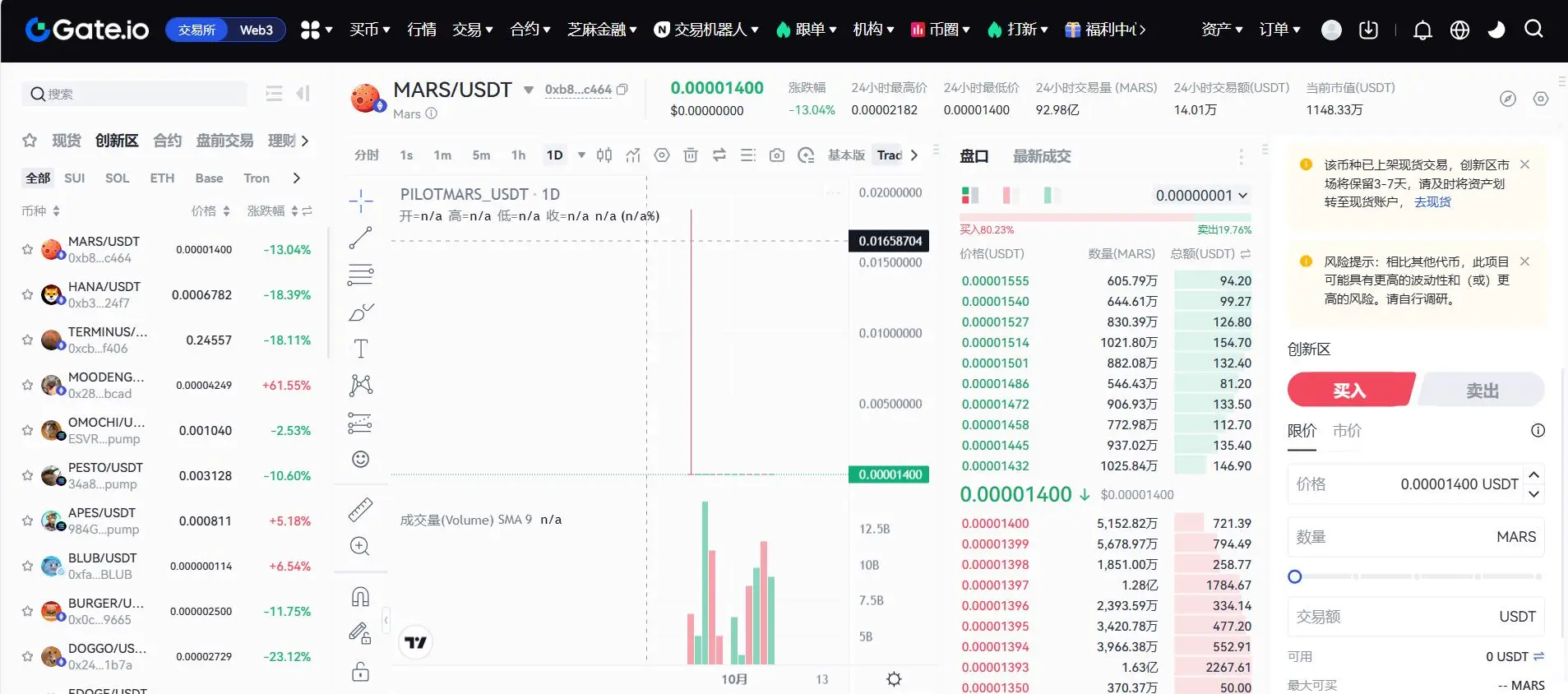This screenshot has height=694, width=1568.
Task: Expand the 合约 menu in top navigation
Action: [x=530, y=30]
